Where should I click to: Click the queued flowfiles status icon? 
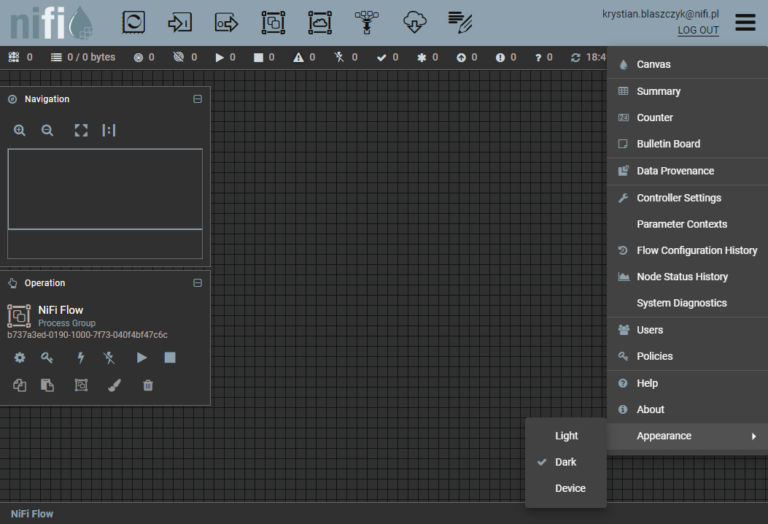tap(56, 57)
